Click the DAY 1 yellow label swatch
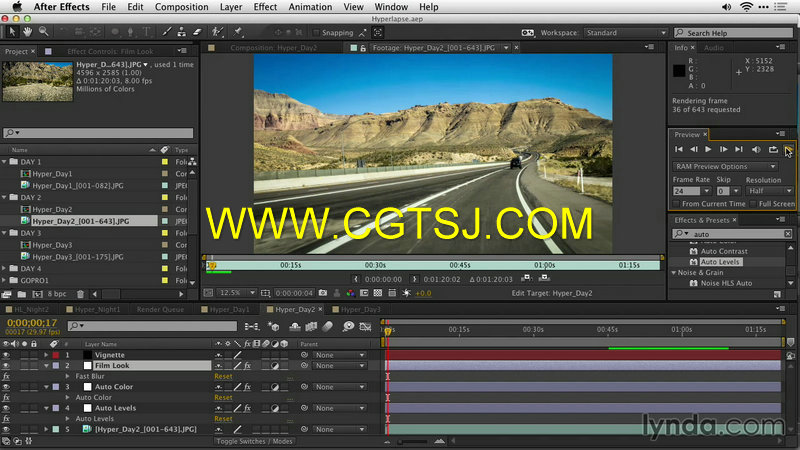The image size is (800, 450). pyautogui.click(x=165, y=162)
